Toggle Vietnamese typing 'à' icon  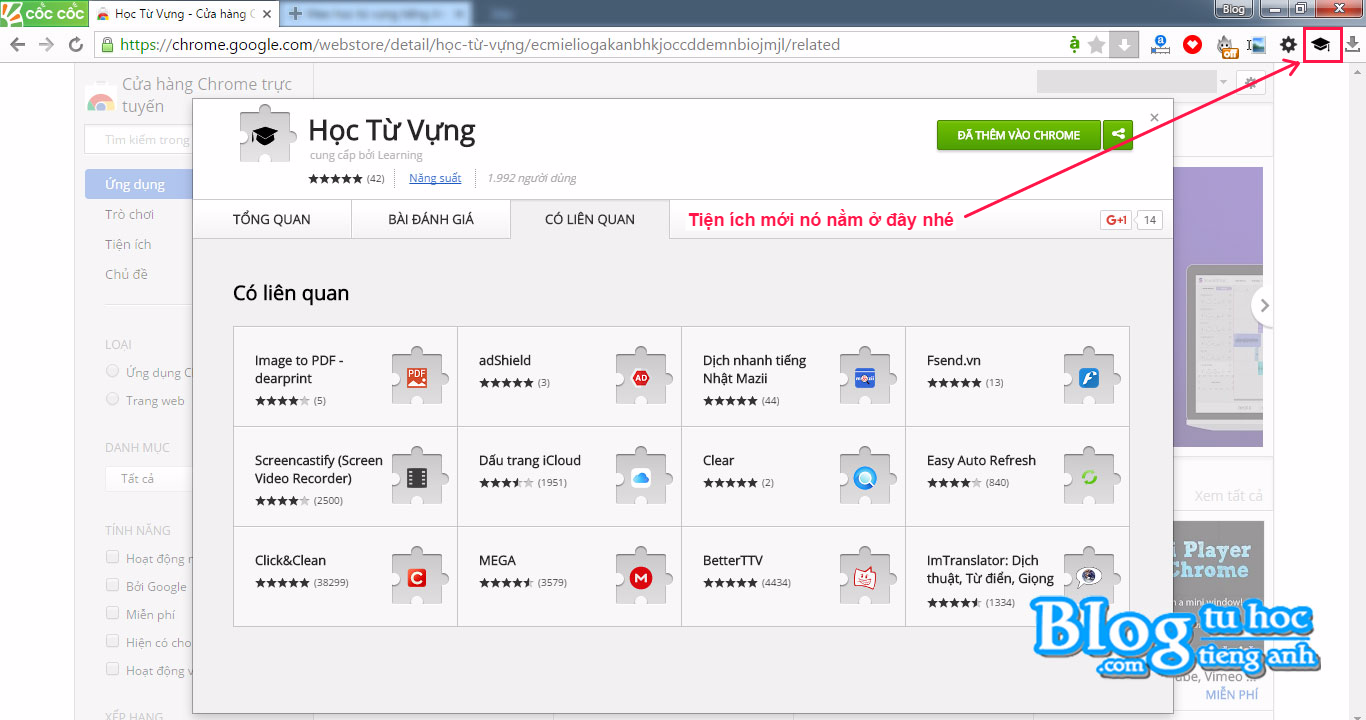[x=1075, y=45]
